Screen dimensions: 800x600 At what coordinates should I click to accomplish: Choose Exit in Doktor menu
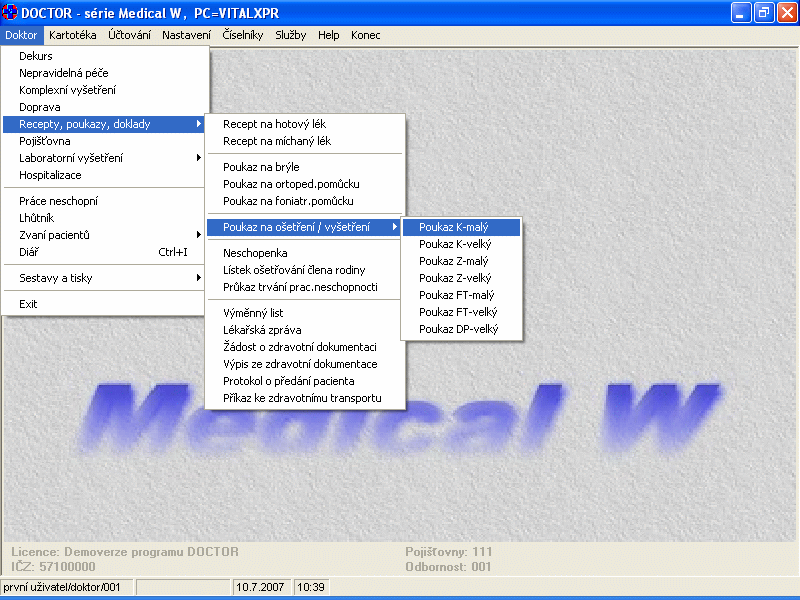104,304
